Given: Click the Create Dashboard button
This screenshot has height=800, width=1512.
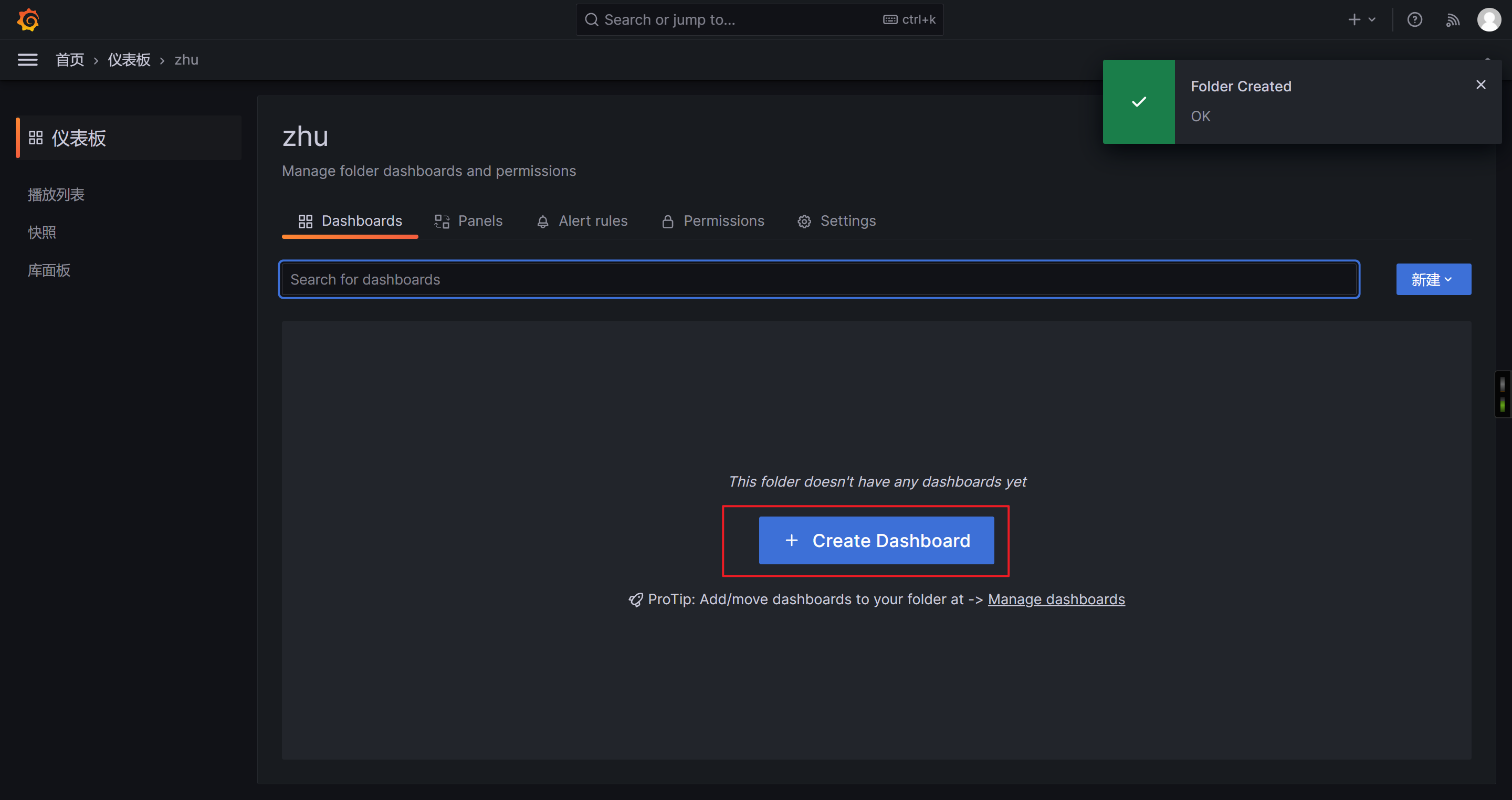Looking at the screenshot, I should 876,541.
